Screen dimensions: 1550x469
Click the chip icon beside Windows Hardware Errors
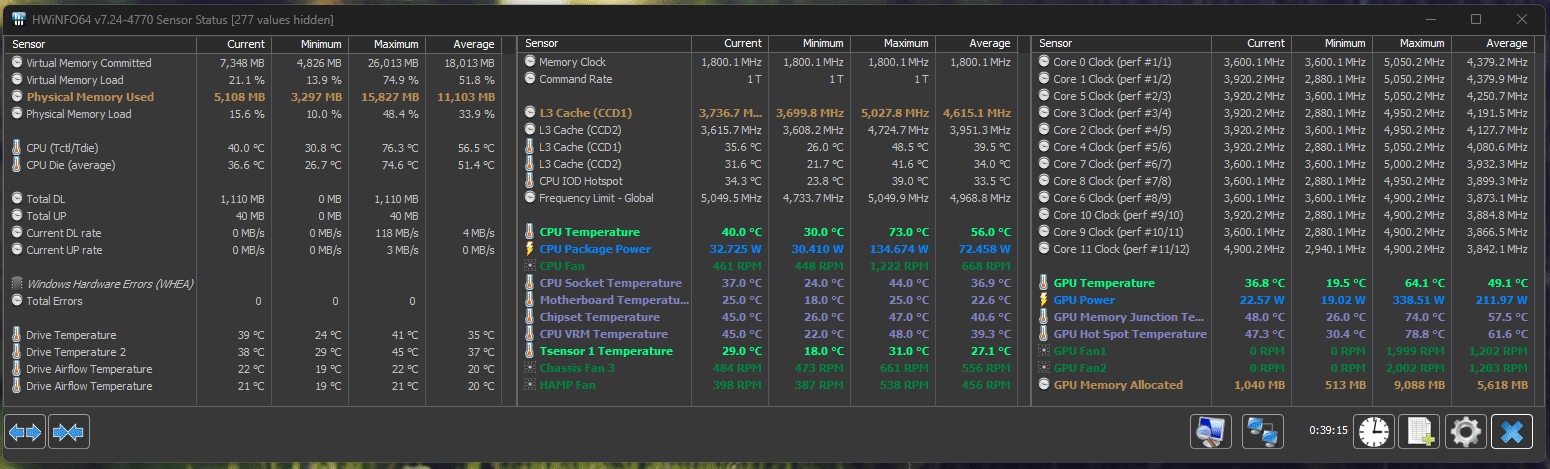(17, 284)
